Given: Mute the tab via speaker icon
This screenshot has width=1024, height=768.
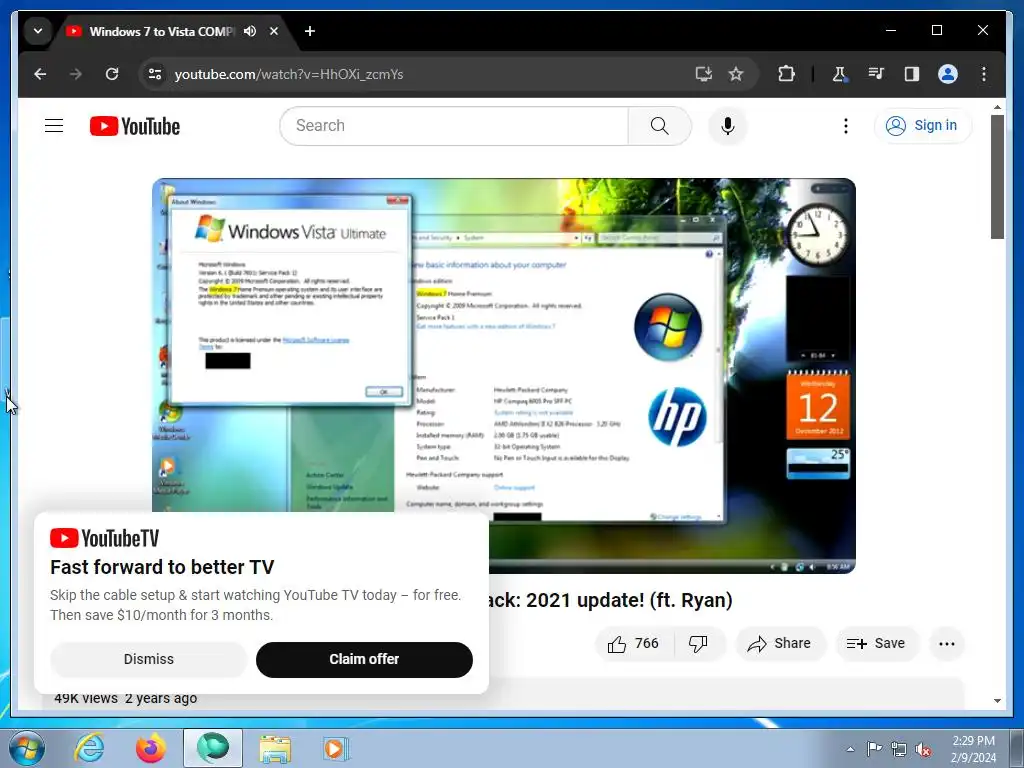Looking at the screenshot, I should 250,31.
